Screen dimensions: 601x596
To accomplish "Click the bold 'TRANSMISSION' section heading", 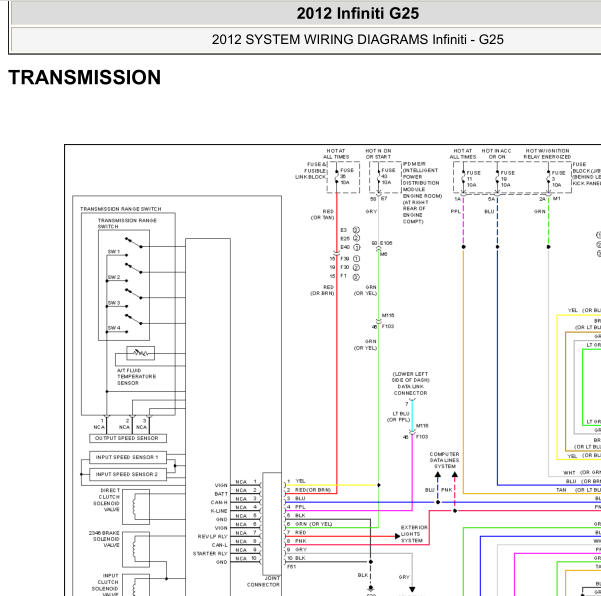I will pos(84,77).
